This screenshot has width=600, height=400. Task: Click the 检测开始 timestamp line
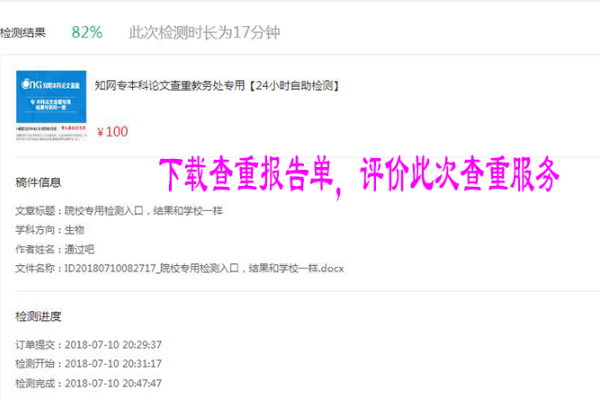(88, 364)
